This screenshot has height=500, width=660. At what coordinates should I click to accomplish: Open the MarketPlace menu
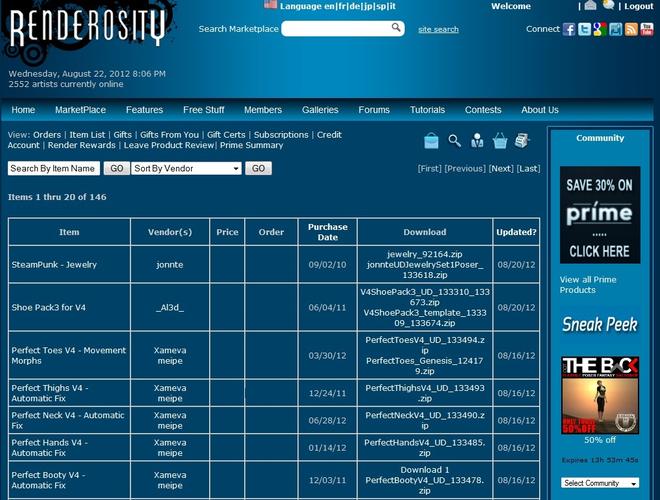[x=80, y=110]
